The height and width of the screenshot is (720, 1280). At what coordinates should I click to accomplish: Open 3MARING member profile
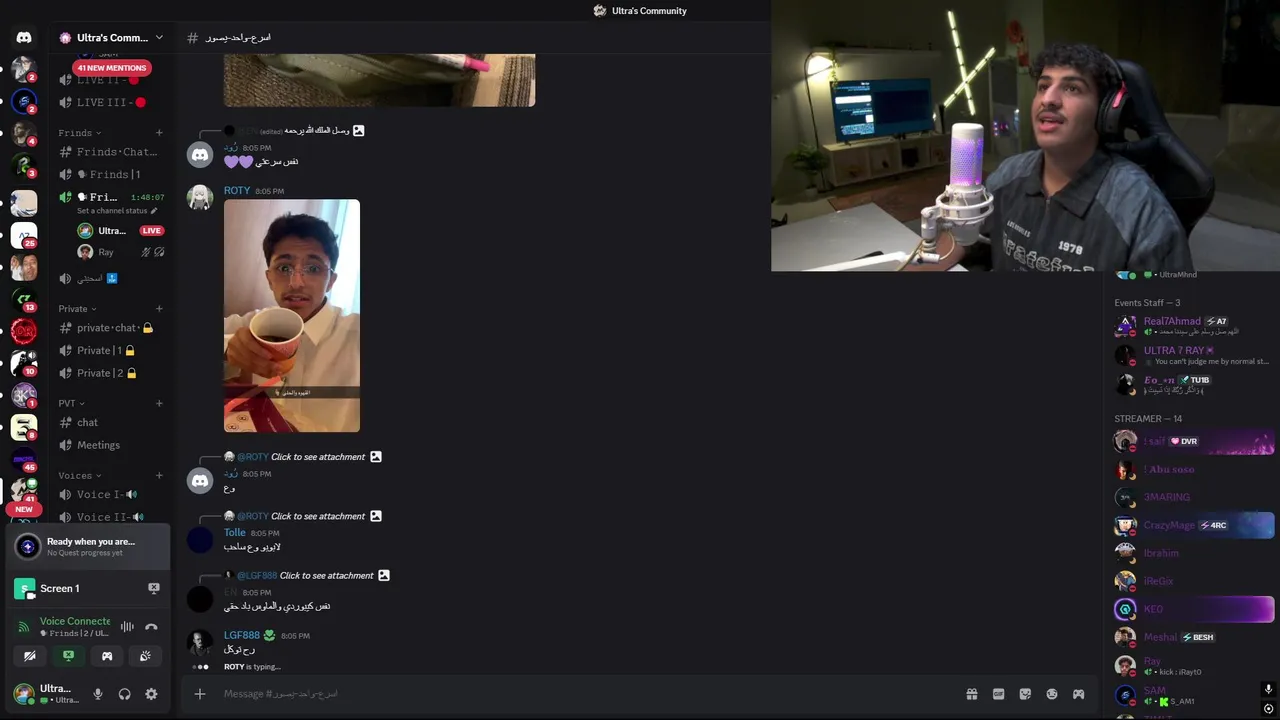click(x=1192, y=497)
